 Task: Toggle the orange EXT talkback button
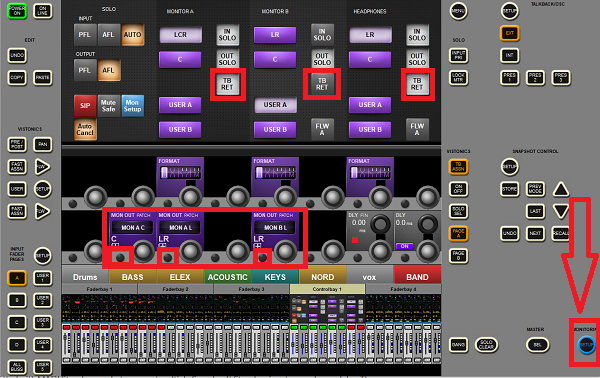(509, 33)
